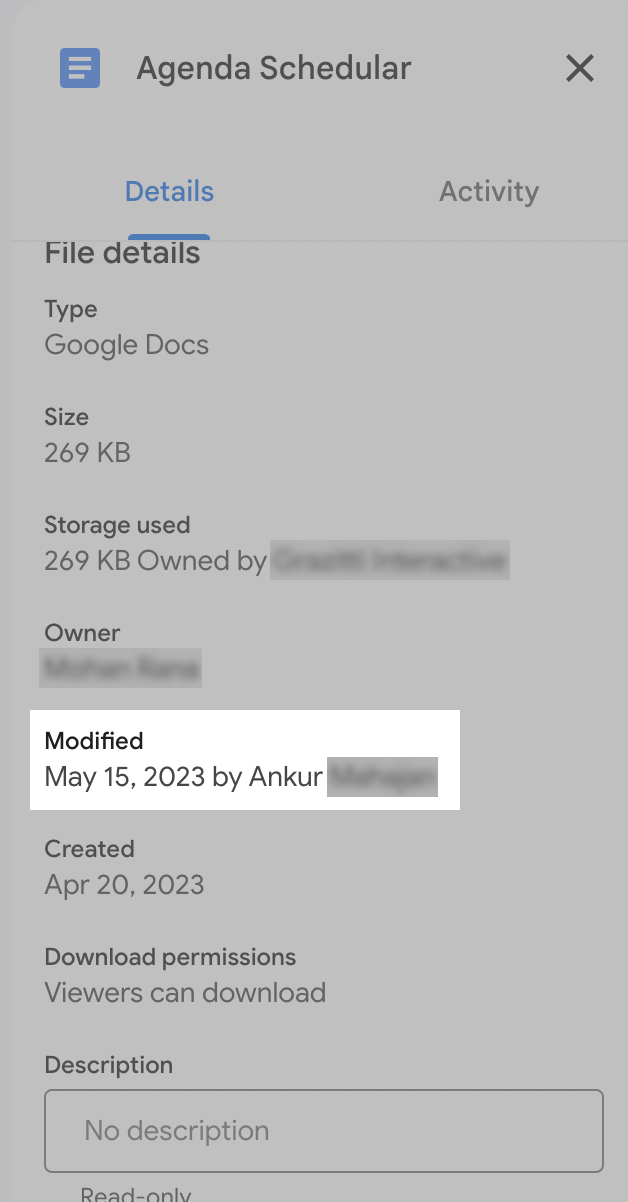Viewport: 628px width, 1202px height.
Task: Click the Created field label
Action: pos(89,849)
